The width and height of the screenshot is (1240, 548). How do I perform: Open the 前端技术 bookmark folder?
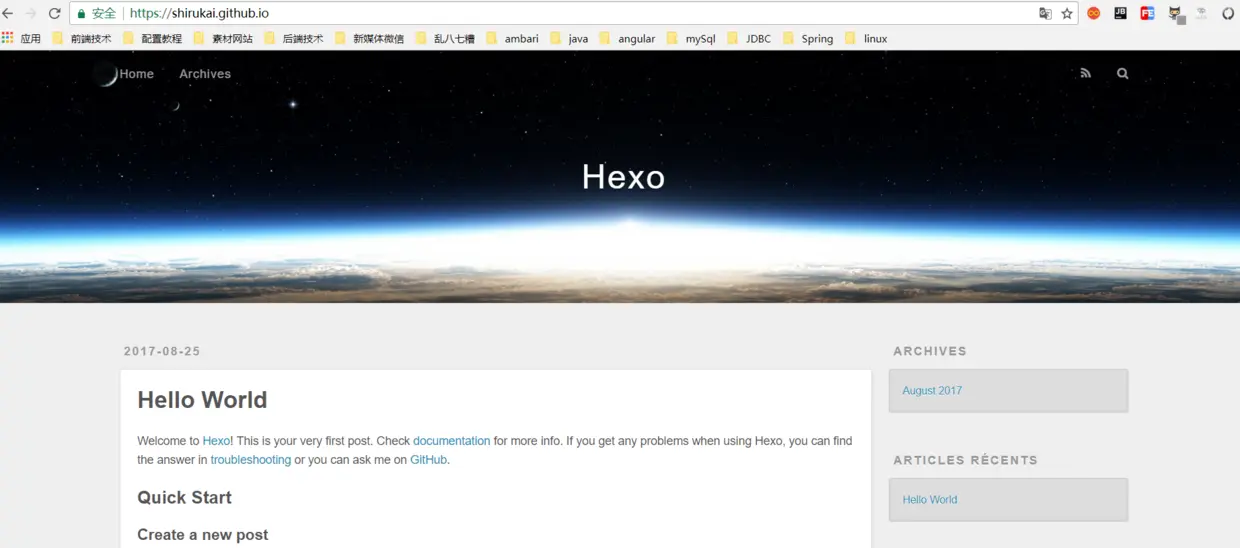pos(81,39)
